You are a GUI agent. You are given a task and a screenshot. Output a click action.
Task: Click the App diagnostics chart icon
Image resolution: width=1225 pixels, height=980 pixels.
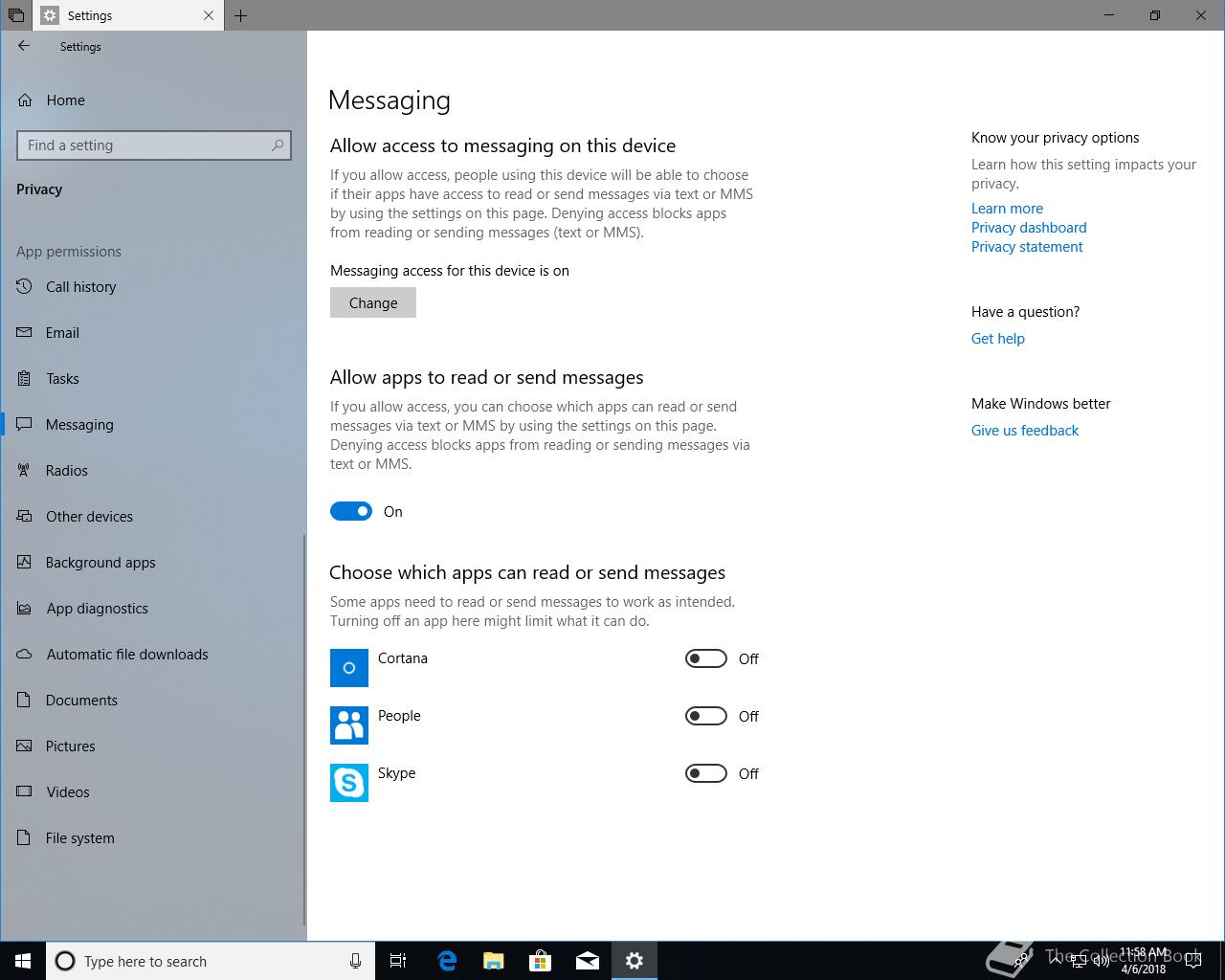pos(25,609)
